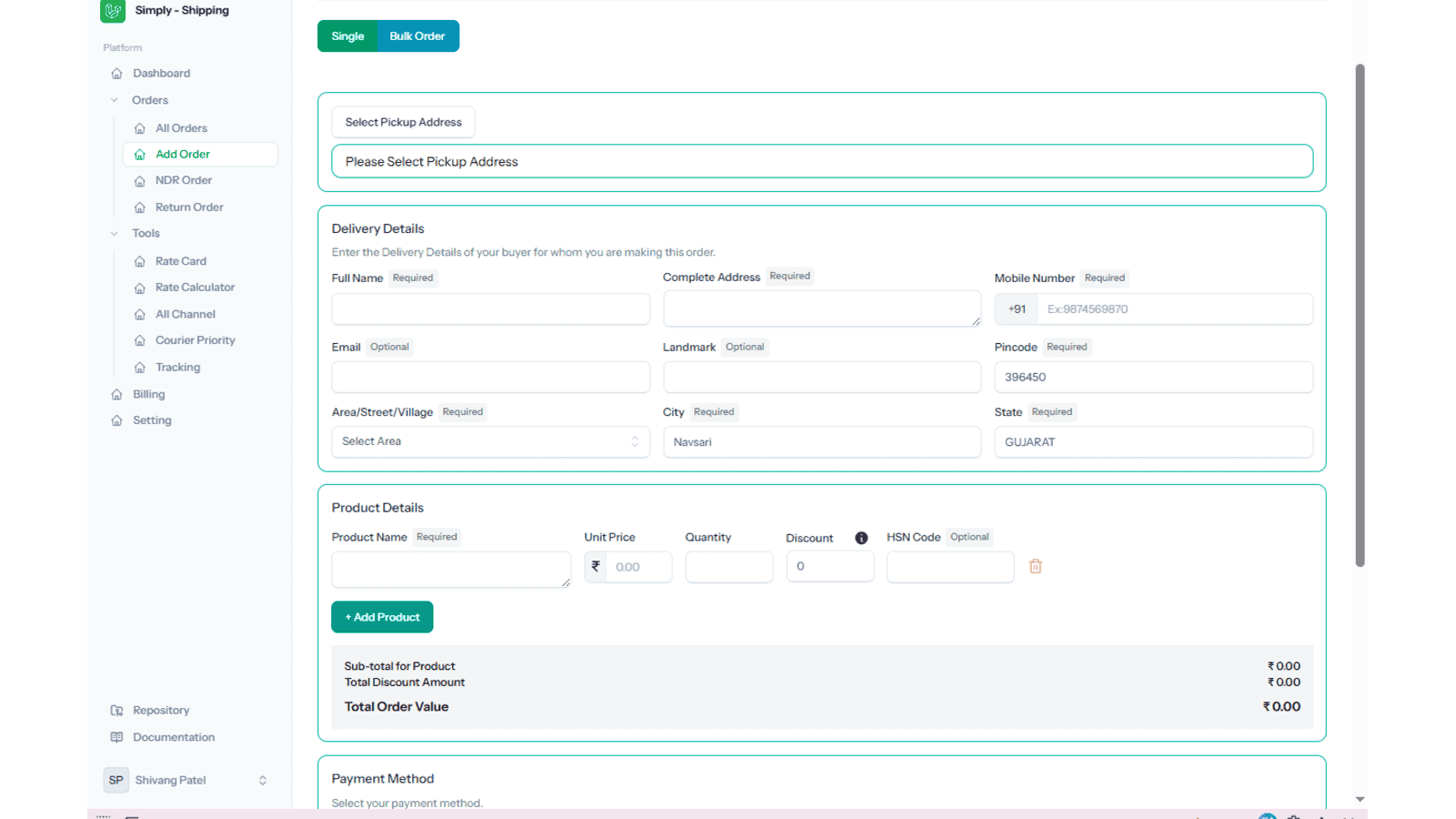
Task: Collapse the Tools section chevron
Action: tap(115, 234)
